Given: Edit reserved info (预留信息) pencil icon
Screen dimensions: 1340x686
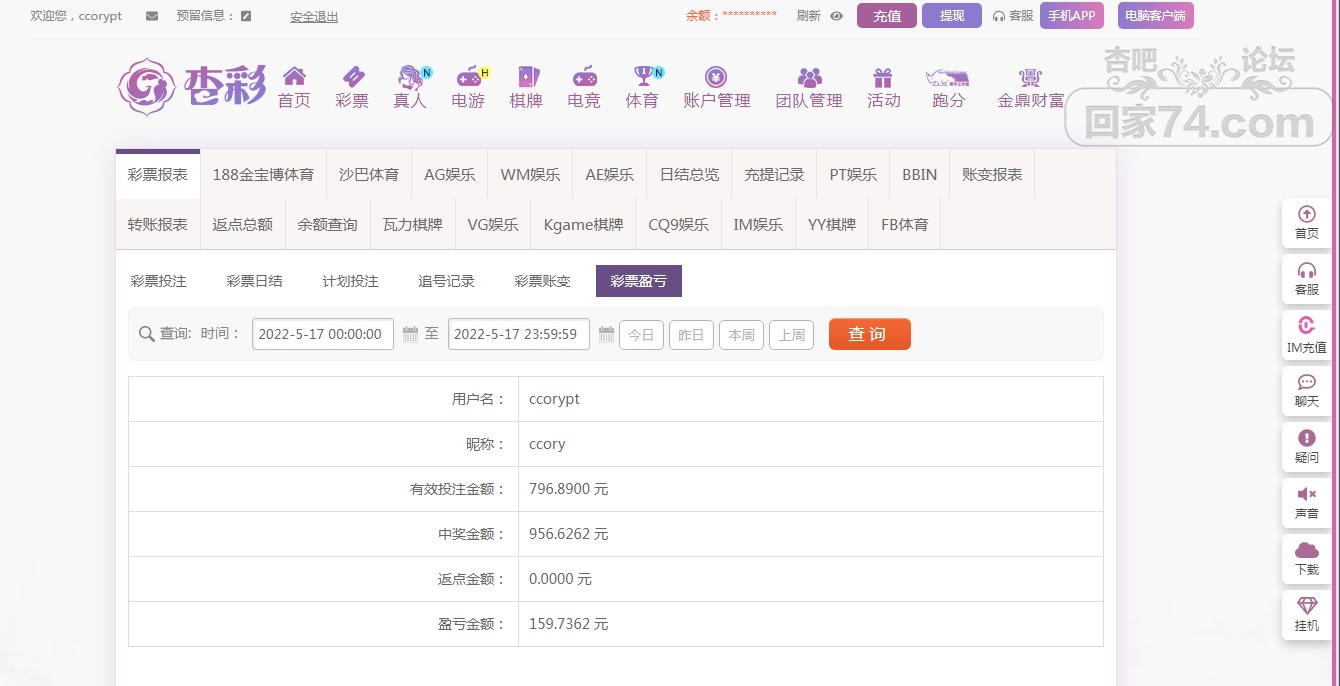Looking at the screenshot, I should pyautogui.click(x=246, y=16).
